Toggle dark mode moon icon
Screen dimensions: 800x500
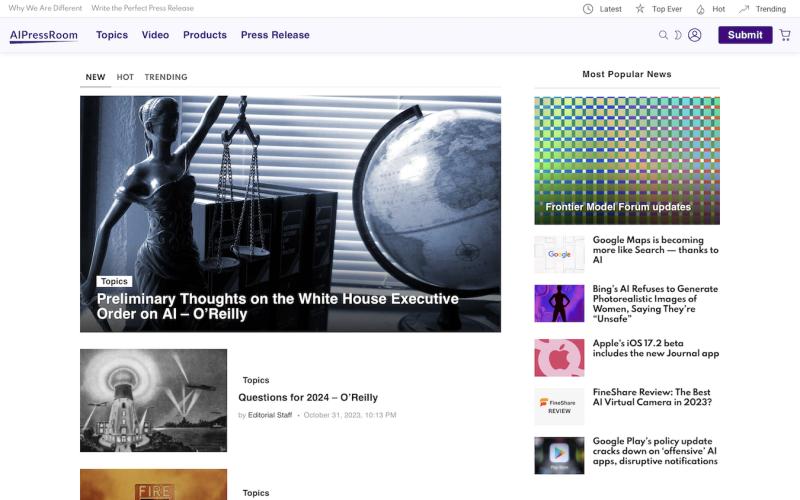[x=678, y=35]
